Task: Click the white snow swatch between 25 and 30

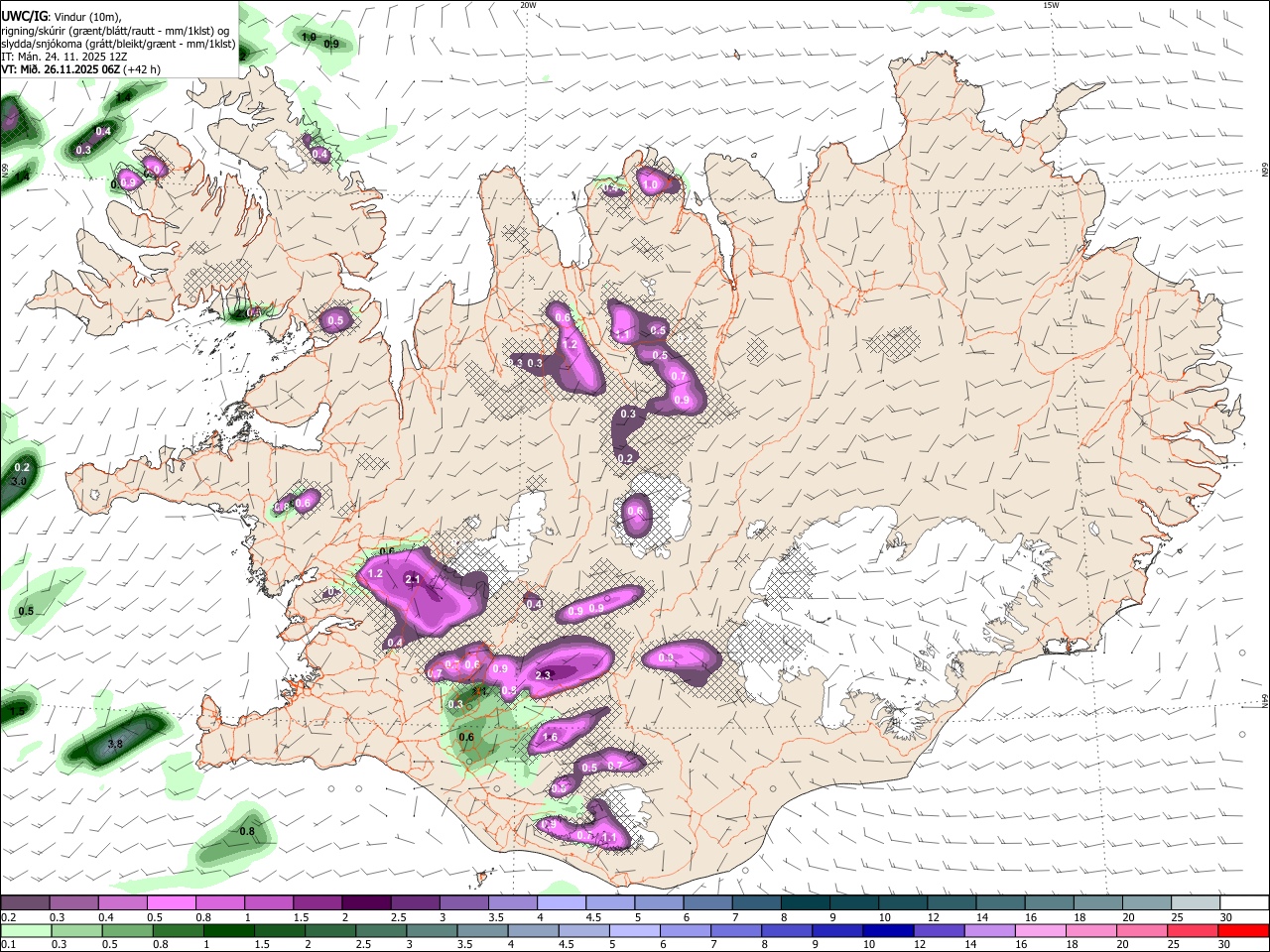Action: pos(1196,902)
